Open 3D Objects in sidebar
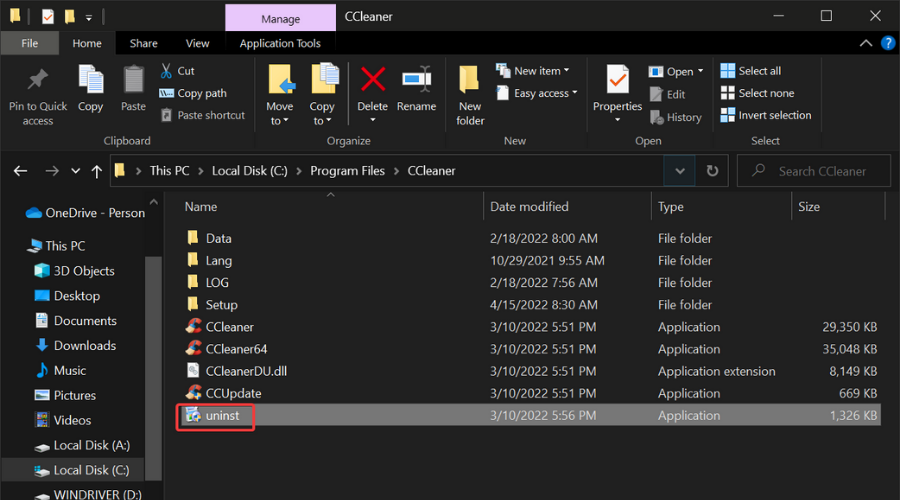Viewport: 900px width, 500px height. (75, 271)
